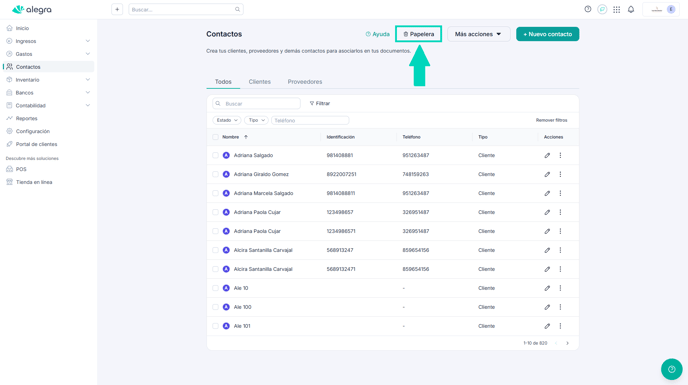Open more options for Adriana Salgado
This screenshot has height=385, width=688.
pos(560,155)
